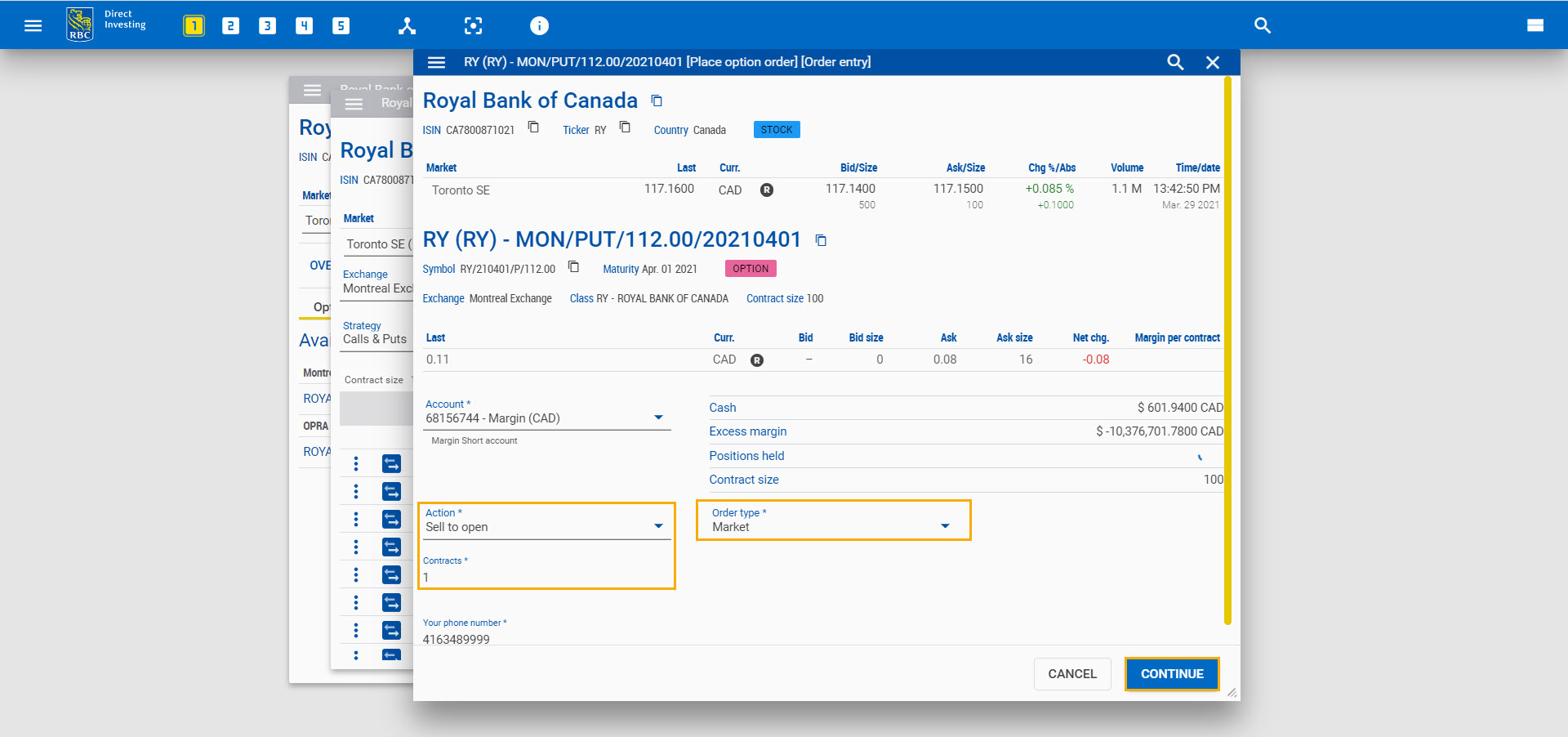Select the linked-windows grouping icon in the toolbar

click(407, 25)
